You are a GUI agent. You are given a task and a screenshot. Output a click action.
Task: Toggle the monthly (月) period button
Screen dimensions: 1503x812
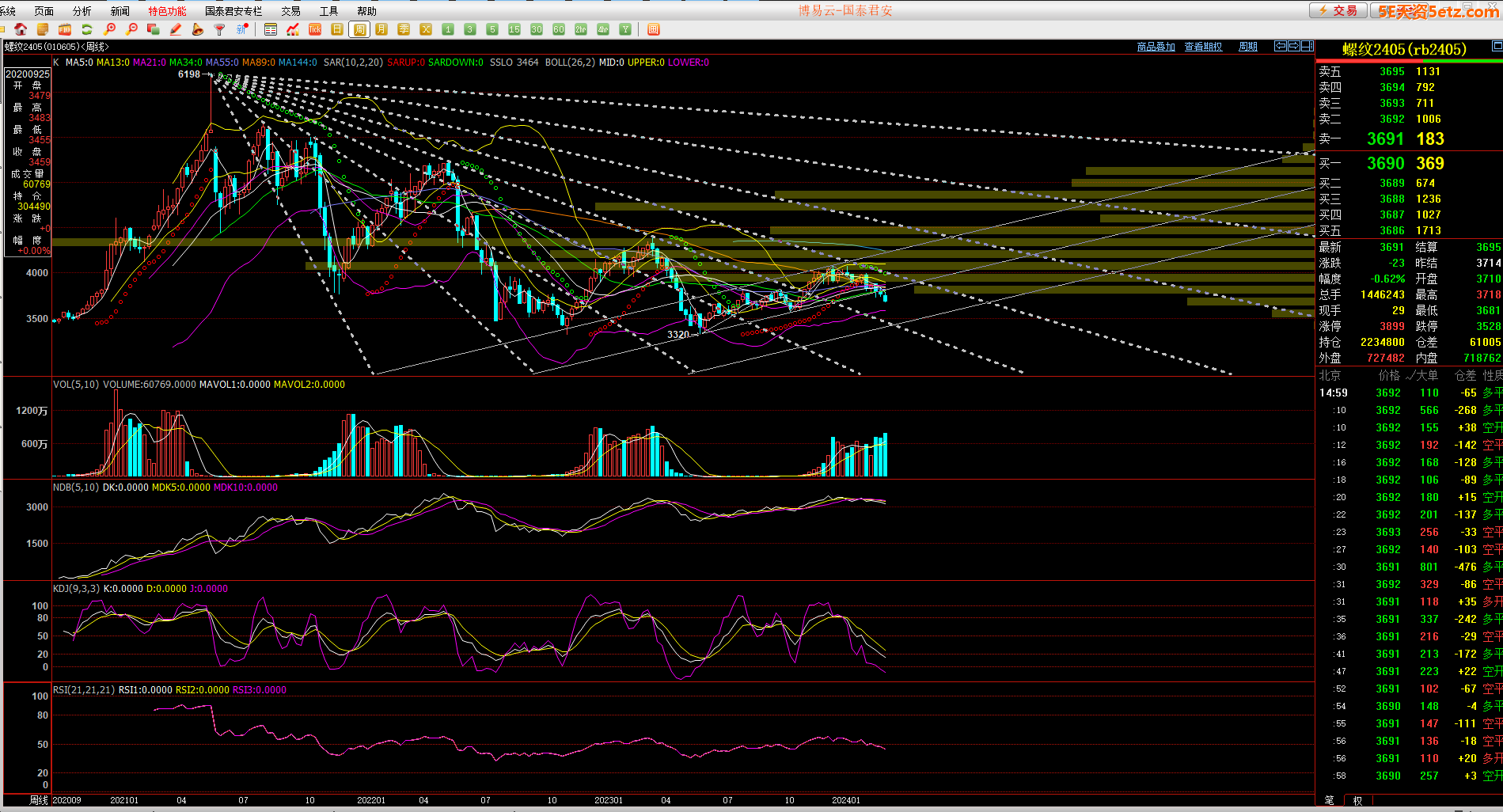click(381, 29)
